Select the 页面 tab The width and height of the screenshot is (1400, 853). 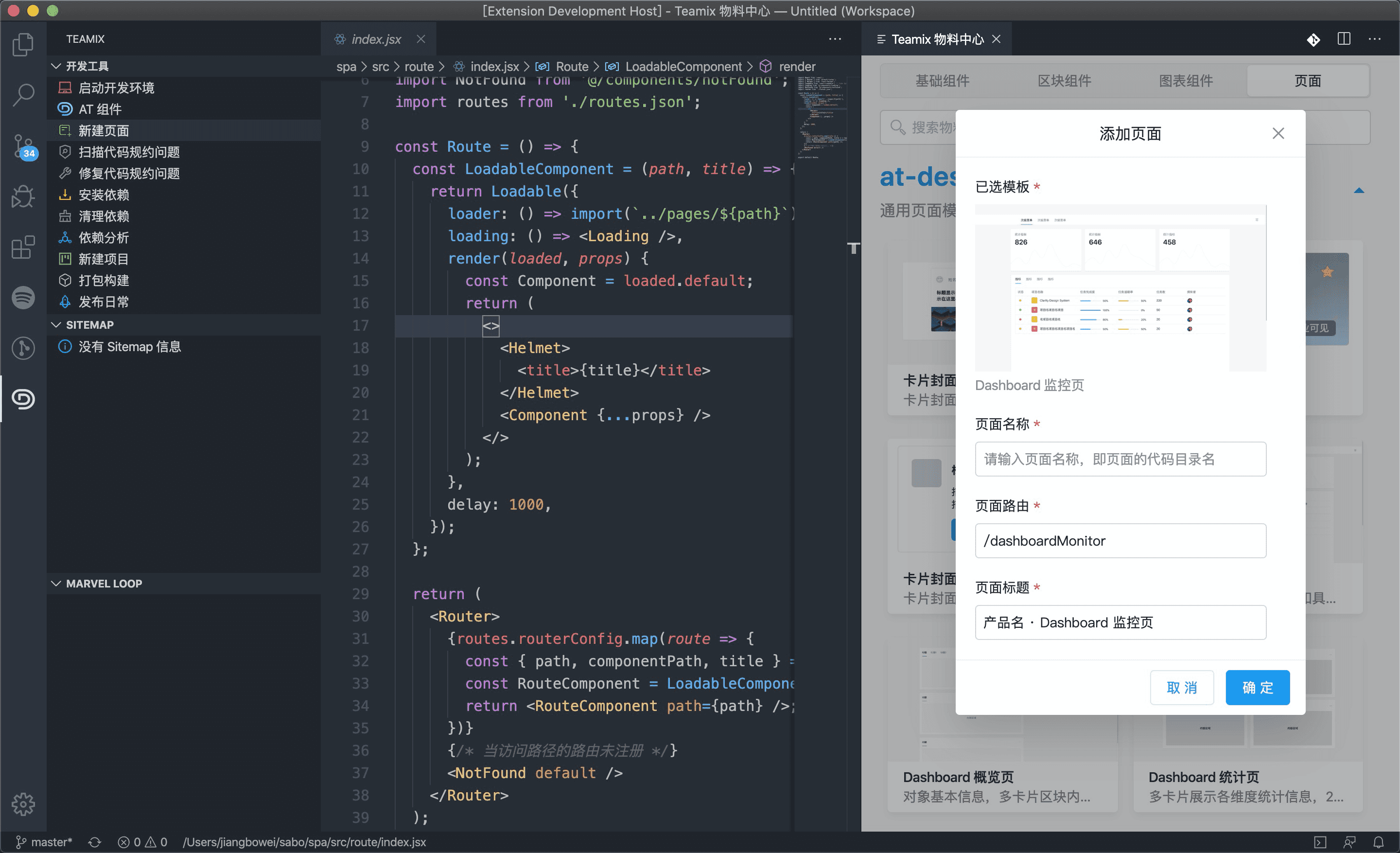1307,81
